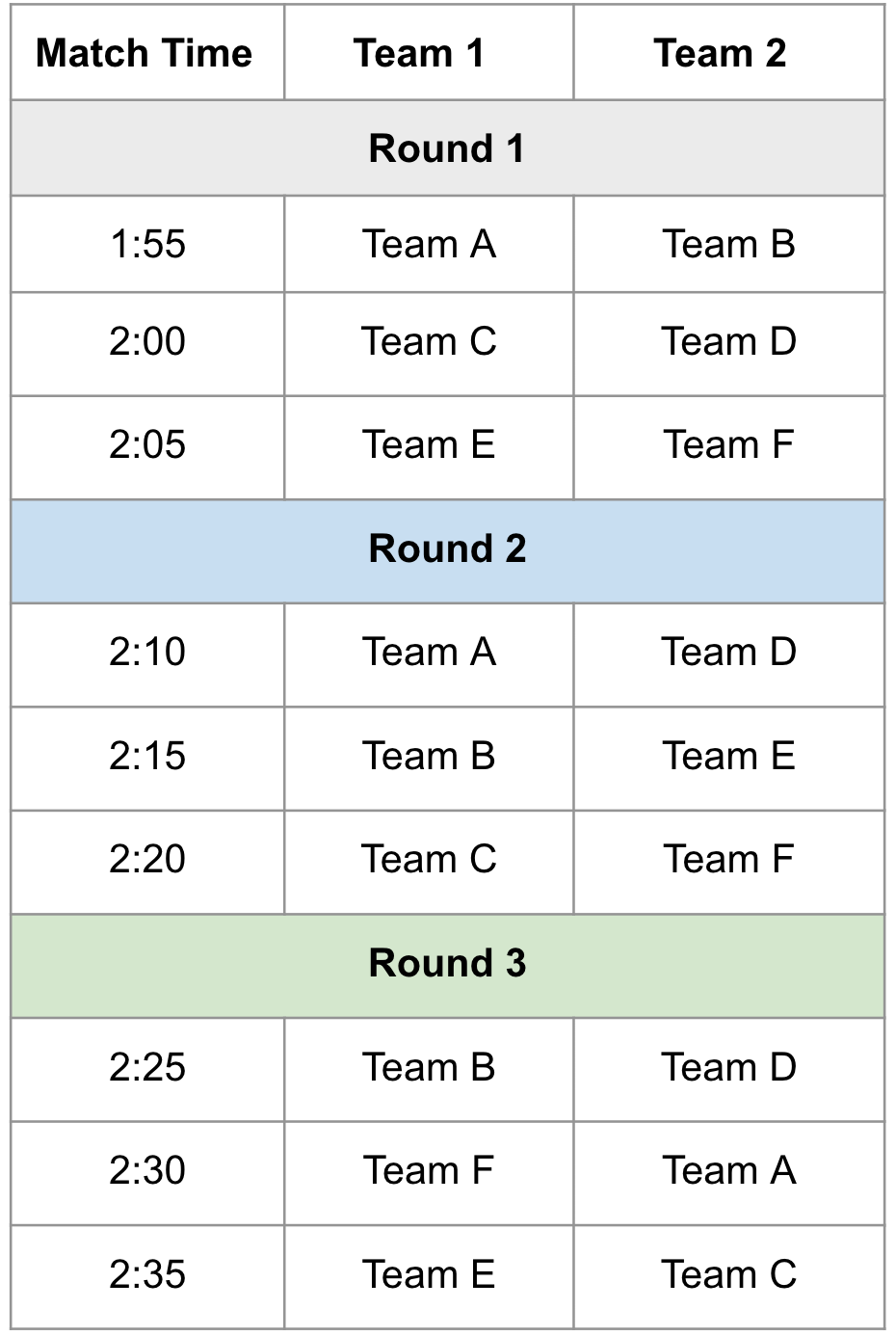The height and width of the screenshot is (1336, 896).
Task: Select the green Round 3 header row
Action: click(x=447, y=964)
